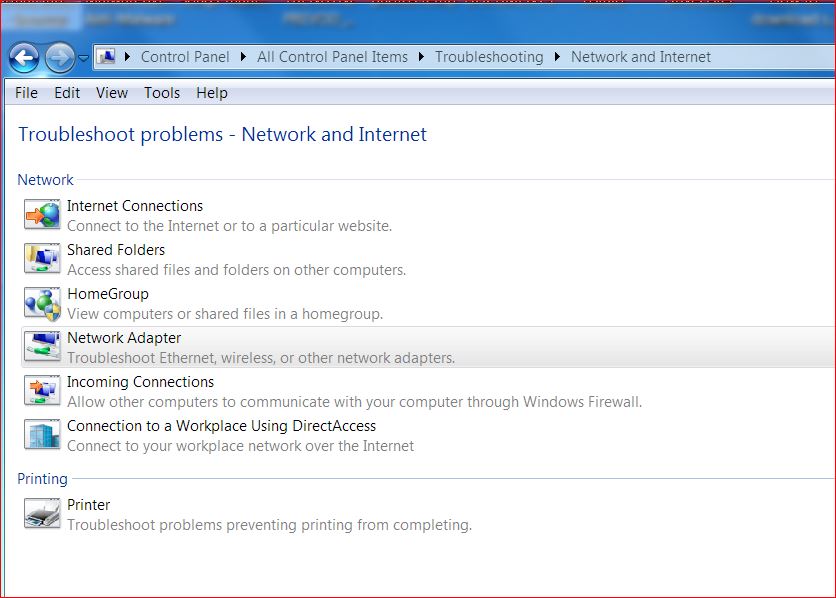Click the HomeGroup troubleshooter icon

click(x=42, y=302)
